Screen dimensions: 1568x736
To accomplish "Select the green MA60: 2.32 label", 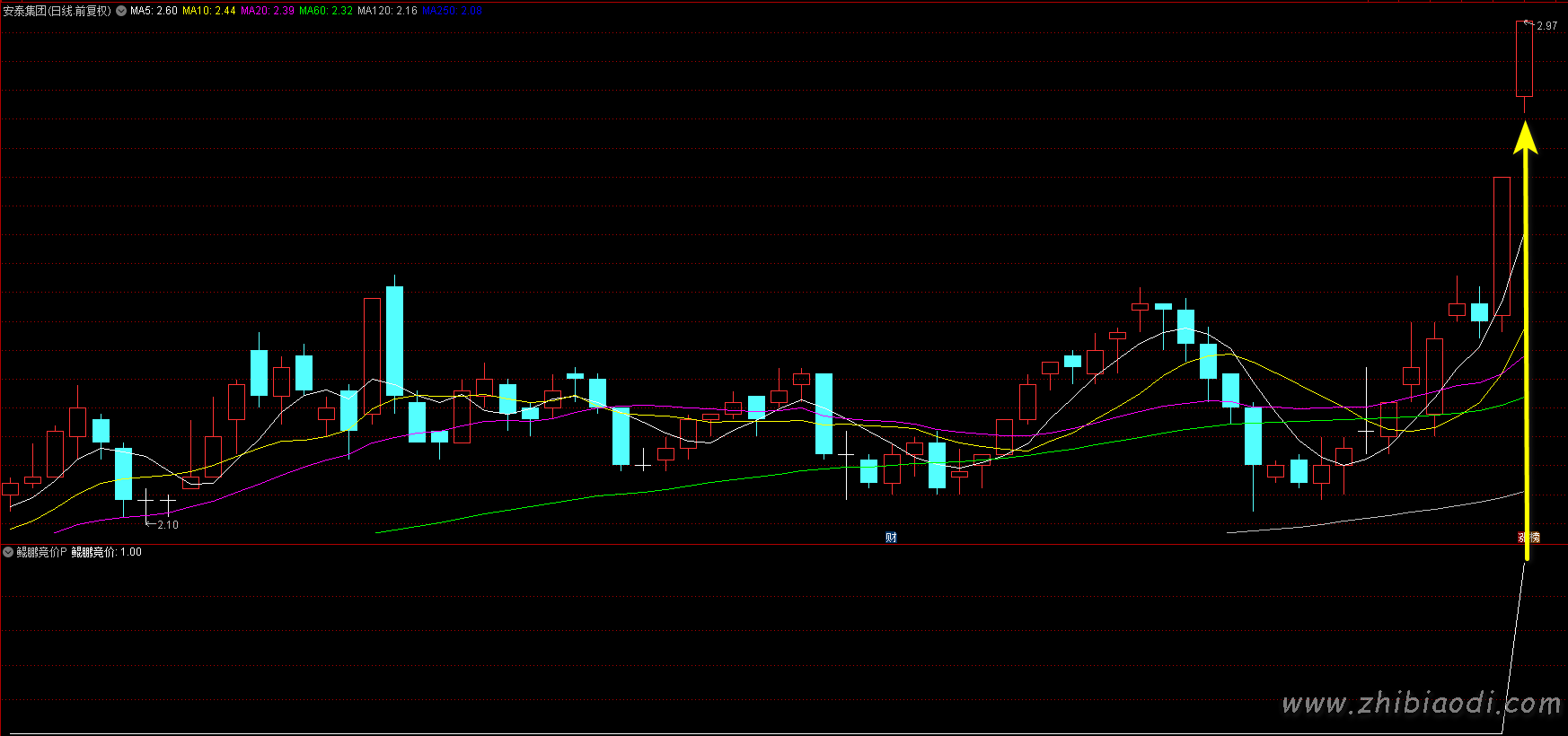I will coord(325,11).
